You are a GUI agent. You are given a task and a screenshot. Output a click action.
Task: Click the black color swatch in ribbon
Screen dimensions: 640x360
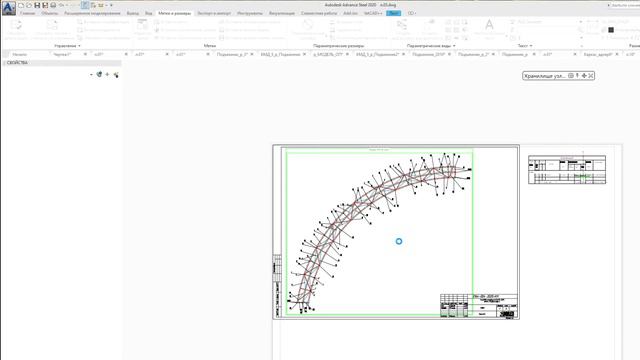(x=611, y=30)
